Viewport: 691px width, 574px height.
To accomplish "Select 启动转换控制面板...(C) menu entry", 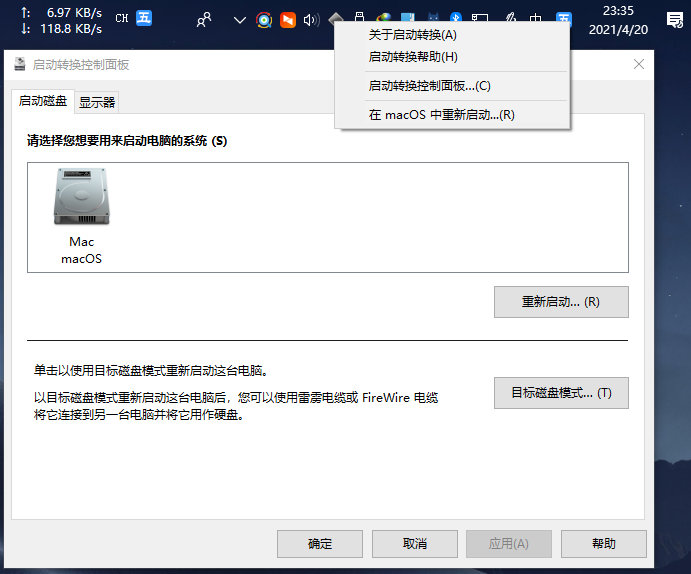I will 429,86.
